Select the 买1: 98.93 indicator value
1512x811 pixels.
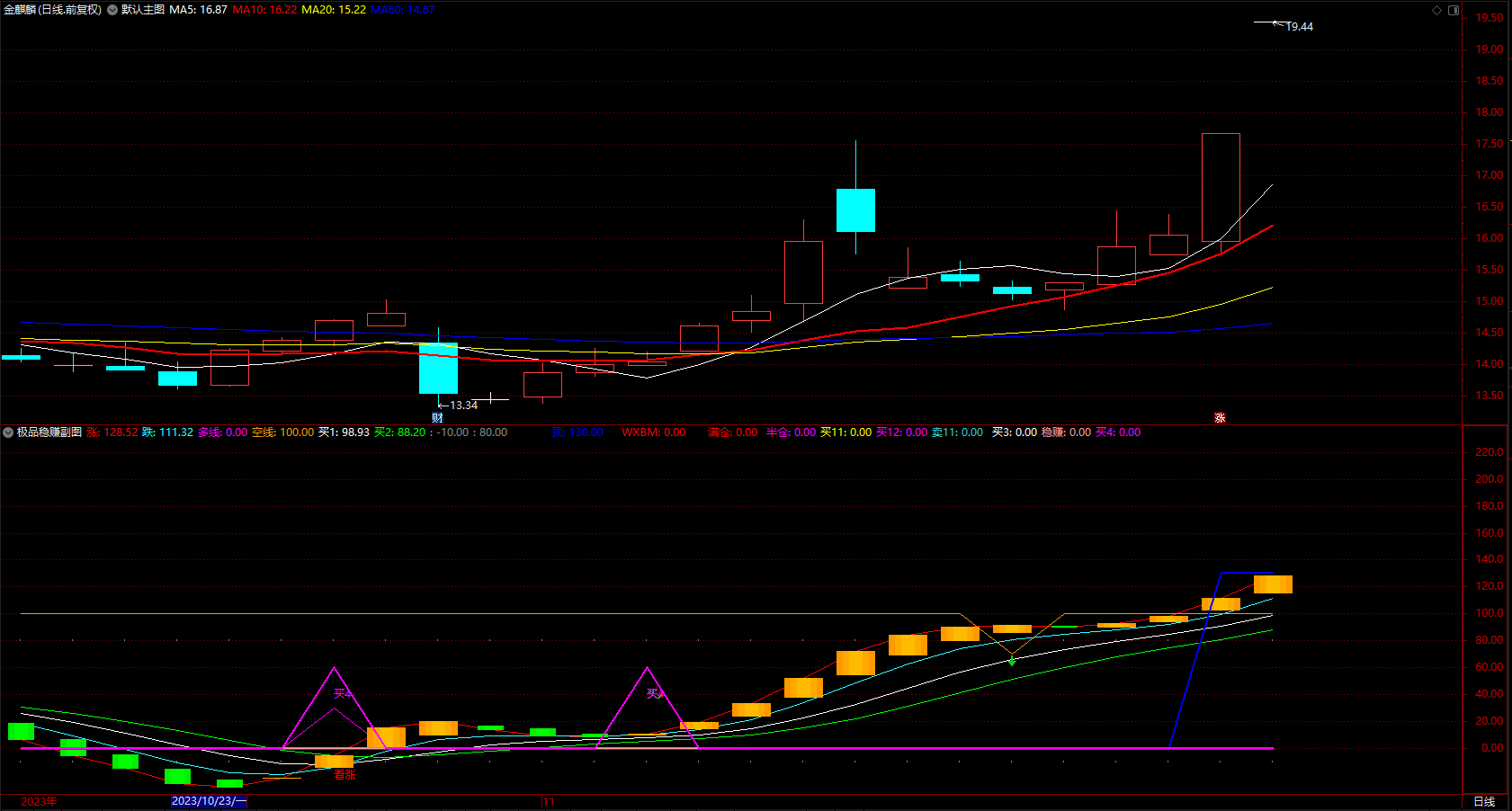click(344, 432)
